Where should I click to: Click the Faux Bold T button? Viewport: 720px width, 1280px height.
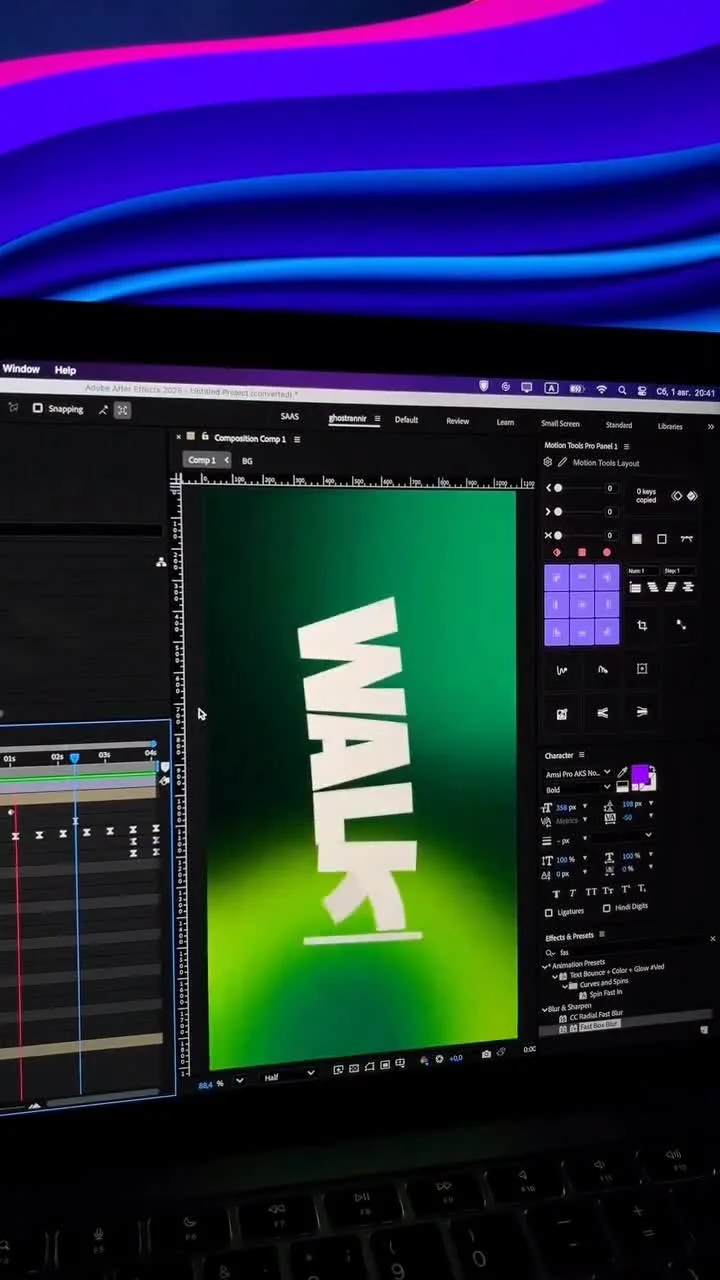click(x=556, y=892)
